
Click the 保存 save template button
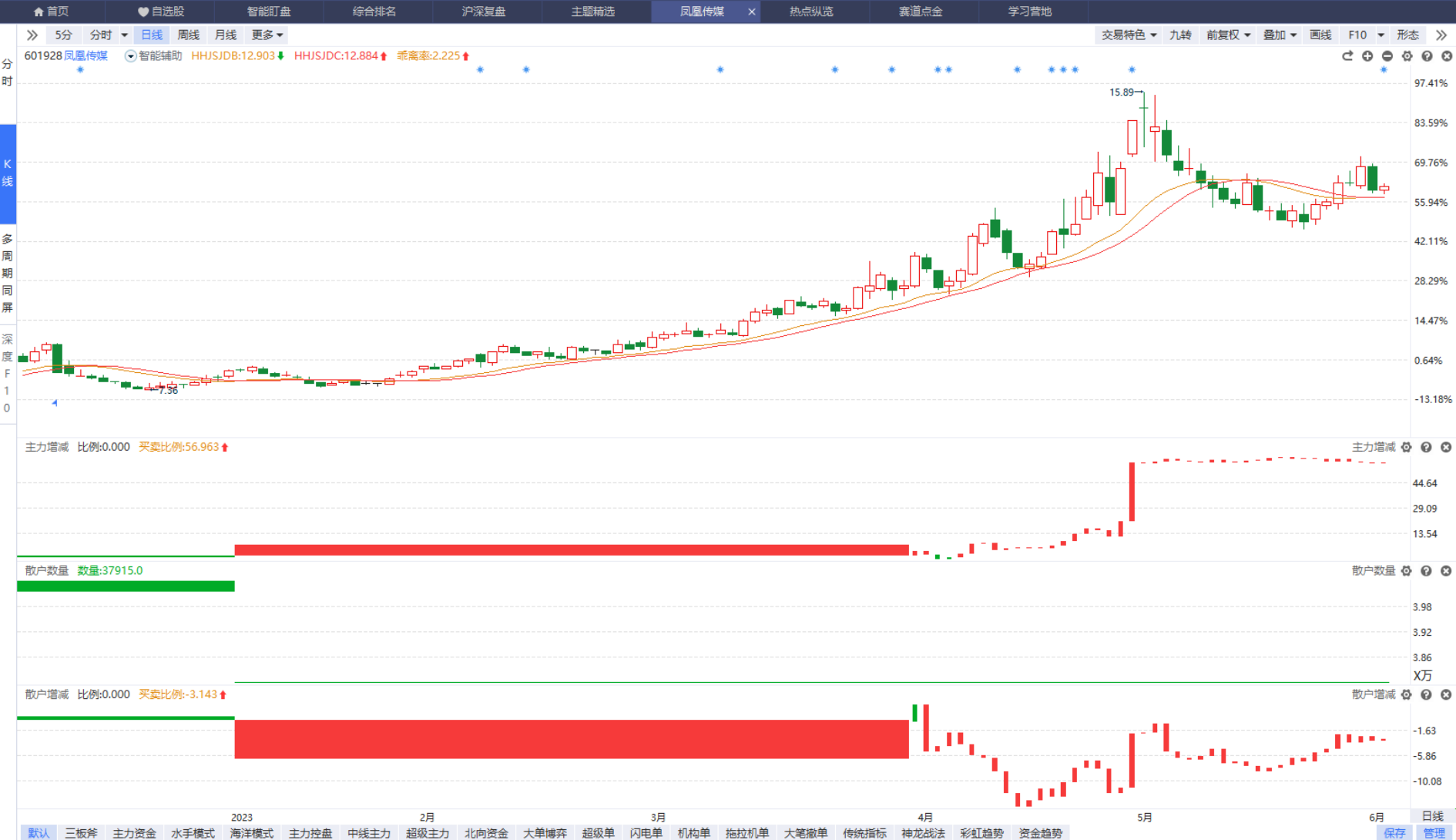[x=1394, y=833]
